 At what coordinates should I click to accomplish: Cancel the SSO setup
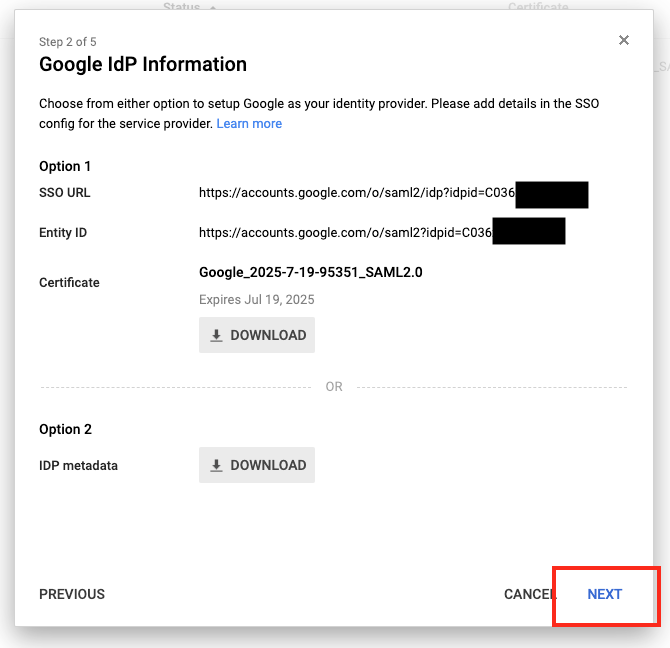tap(530, 594)
